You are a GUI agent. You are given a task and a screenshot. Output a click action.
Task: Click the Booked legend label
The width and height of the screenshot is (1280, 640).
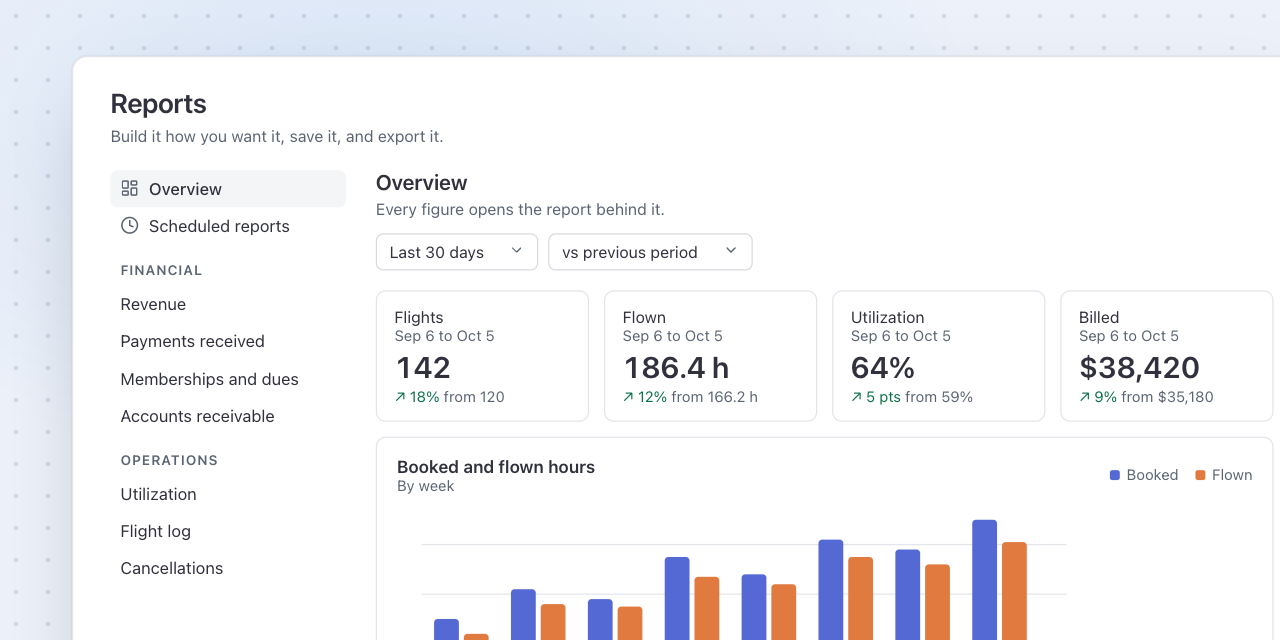[1152, 475]
